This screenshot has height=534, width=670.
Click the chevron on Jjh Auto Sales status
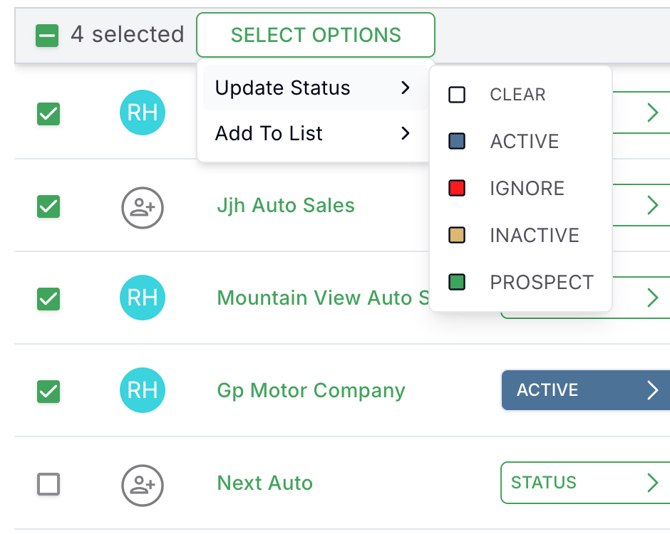coord(652,205)
